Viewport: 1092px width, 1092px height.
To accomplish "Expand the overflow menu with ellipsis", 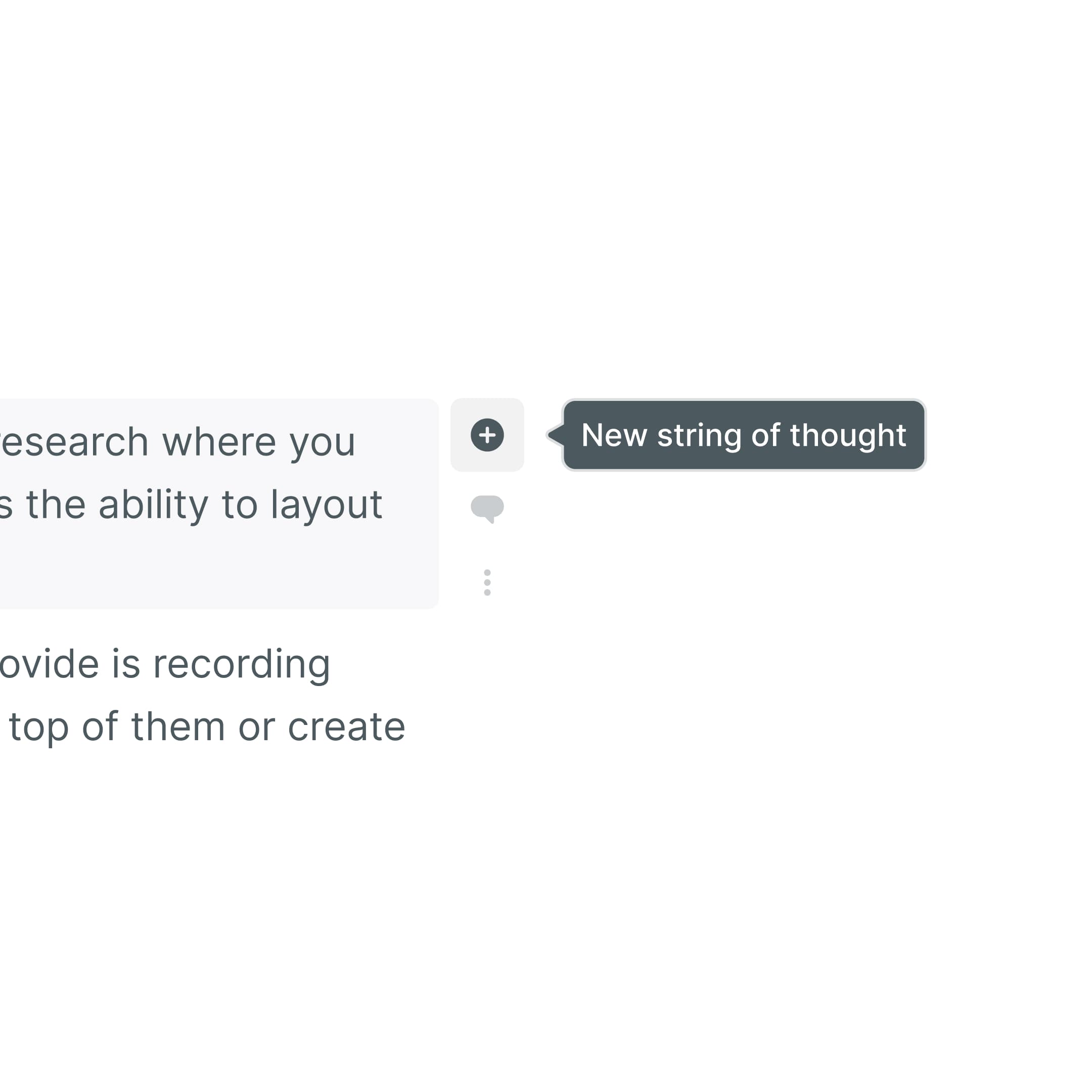I will pos(487,582).
